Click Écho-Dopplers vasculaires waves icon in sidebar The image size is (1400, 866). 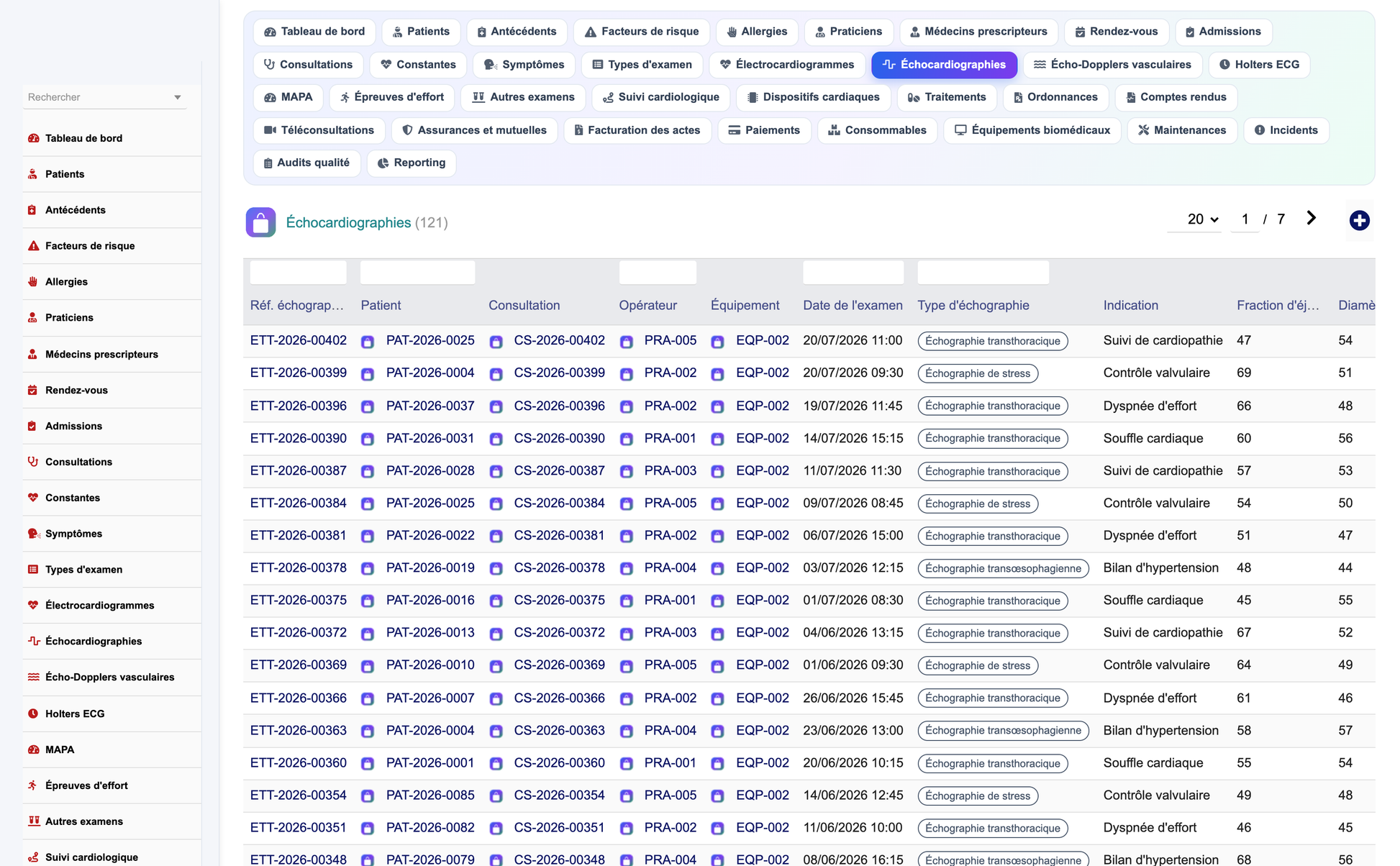click(33, 678)
